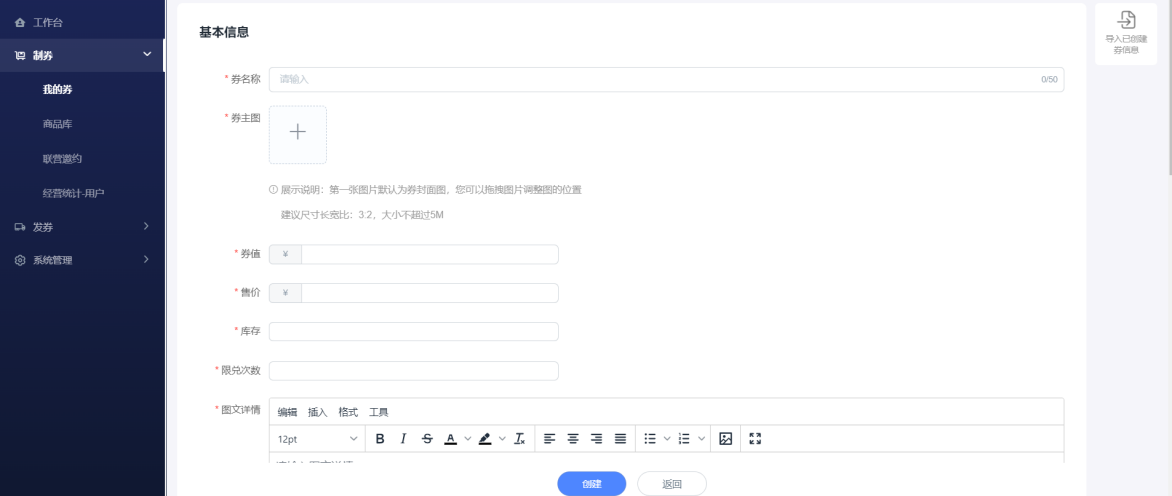Clear text formatting in the editor
Screen dimensions: 1172x496
tap(520, 439)
